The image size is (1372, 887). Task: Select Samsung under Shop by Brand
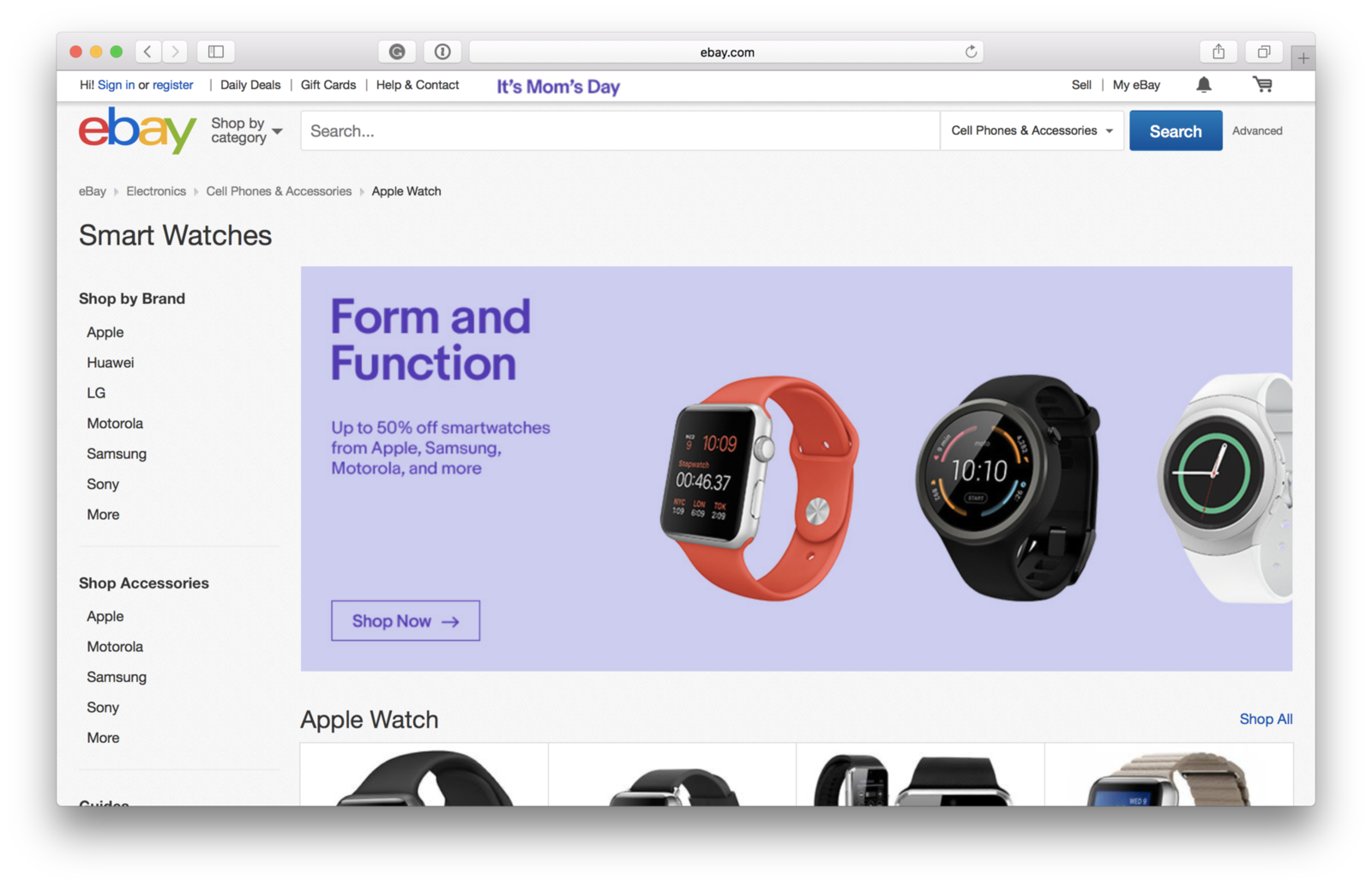pyautogui.click(x=117, y=453)
